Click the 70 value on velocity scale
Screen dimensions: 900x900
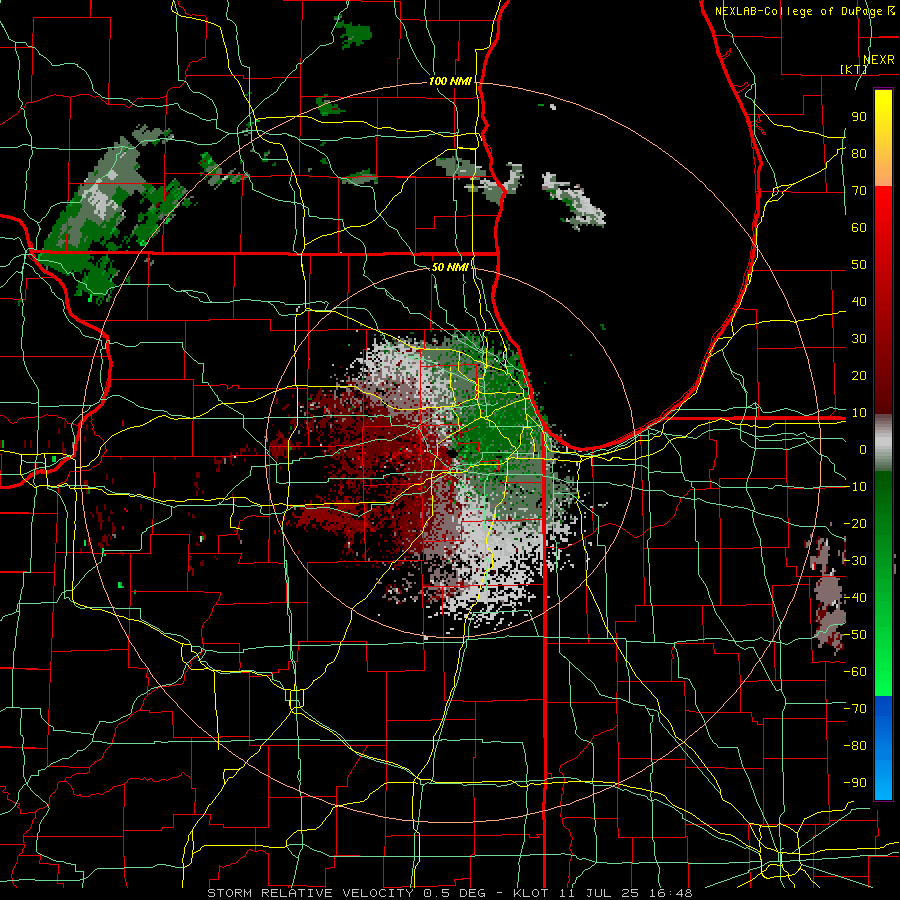859,191
